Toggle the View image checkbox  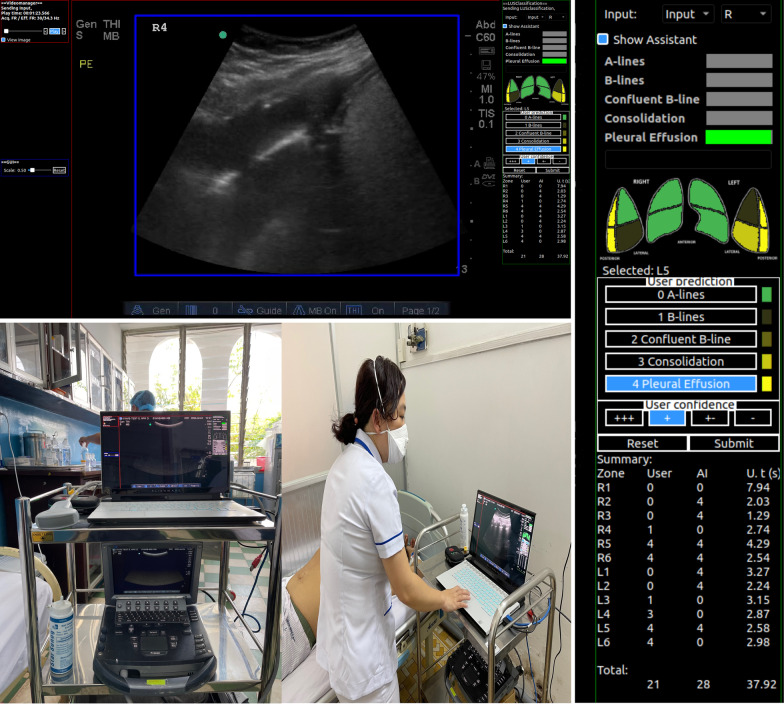coord(4,40)
